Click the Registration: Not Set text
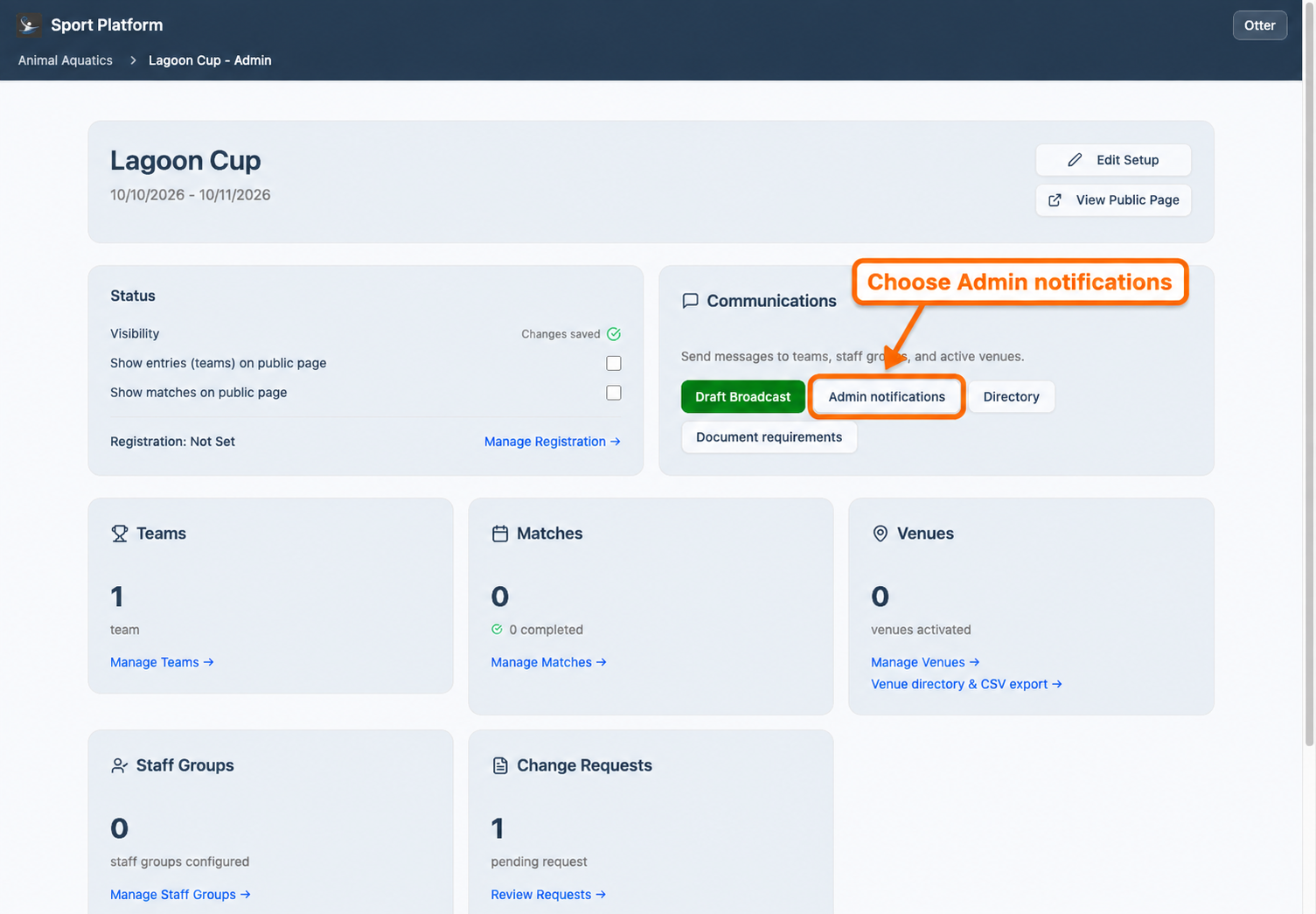The width and height of the screenshot is (1316, 914). click(x=172, y=442)
